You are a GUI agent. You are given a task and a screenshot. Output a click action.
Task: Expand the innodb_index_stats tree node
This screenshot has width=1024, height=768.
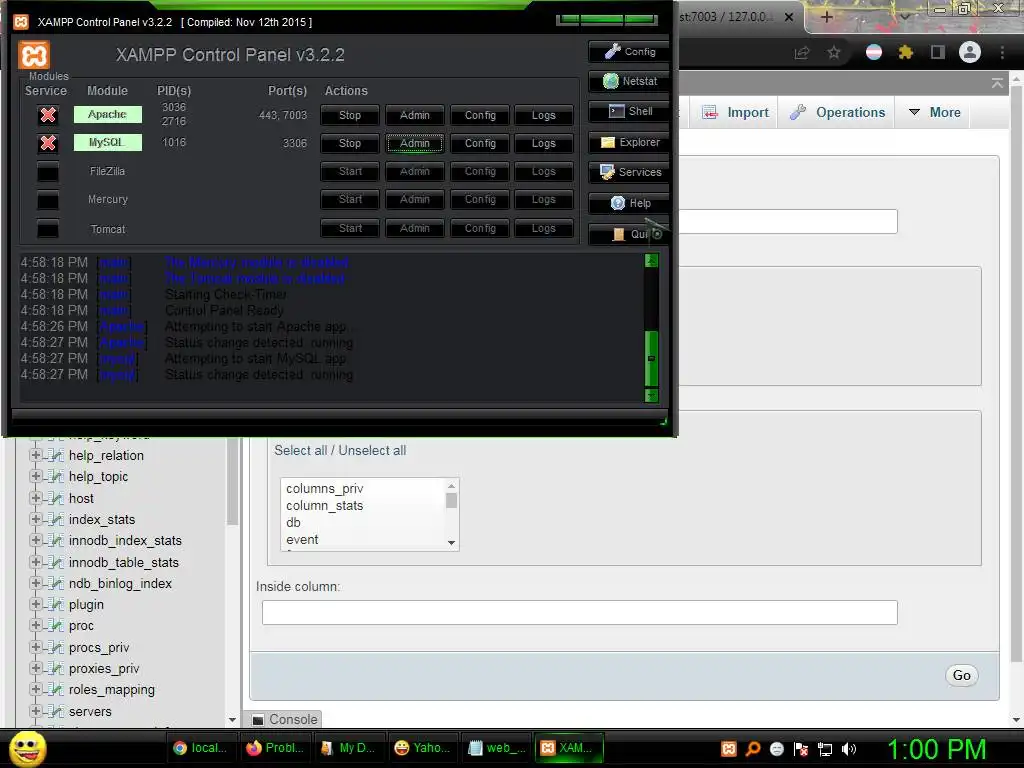click(36, 541)
